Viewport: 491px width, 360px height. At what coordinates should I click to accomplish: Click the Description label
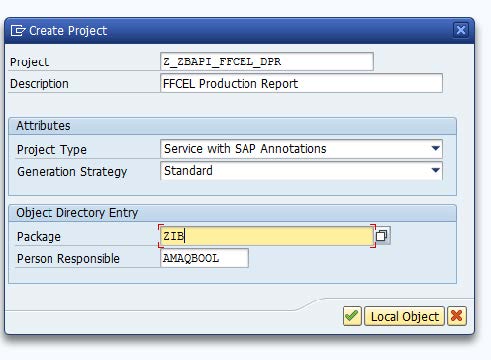point(39,84)
